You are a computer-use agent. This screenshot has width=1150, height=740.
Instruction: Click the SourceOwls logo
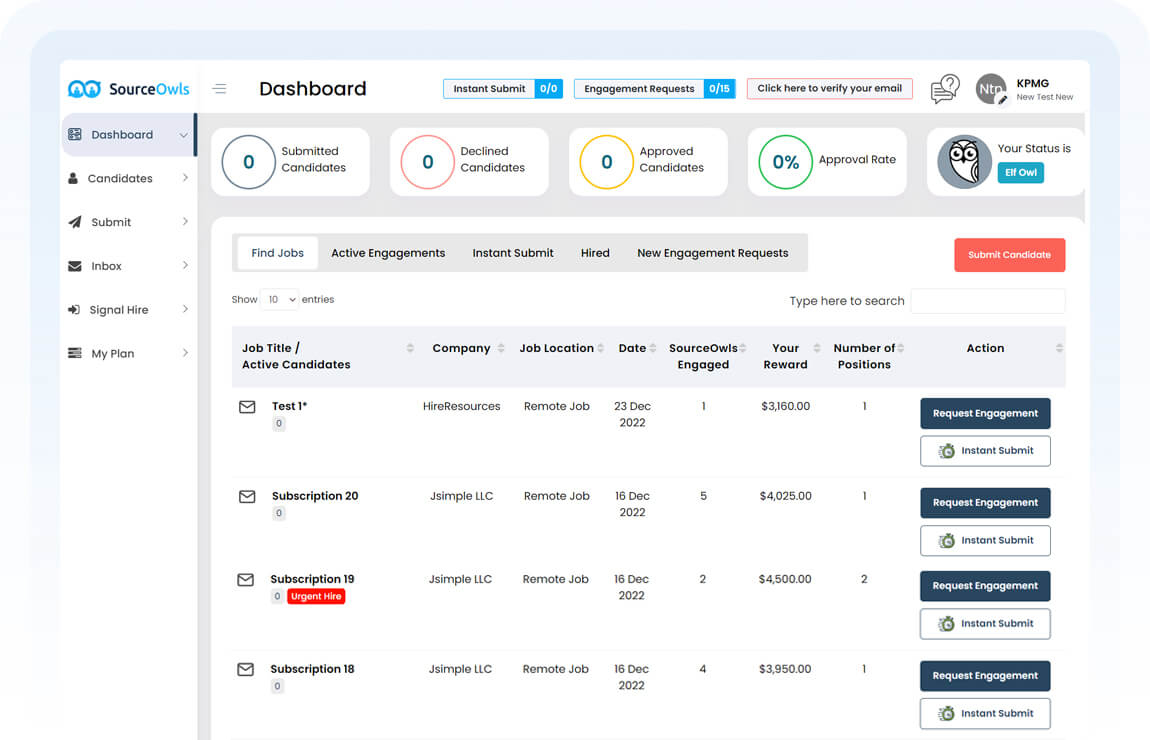pos(128,89)
